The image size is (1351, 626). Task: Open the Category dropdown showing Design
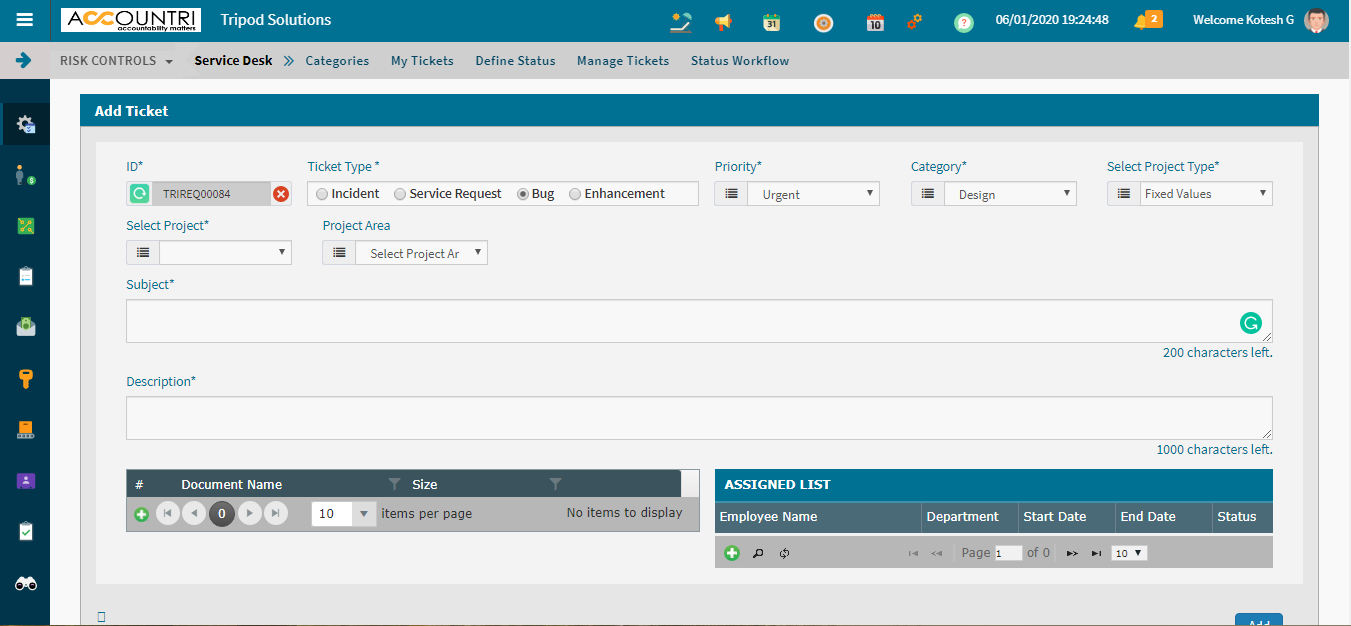point(1010,194)
